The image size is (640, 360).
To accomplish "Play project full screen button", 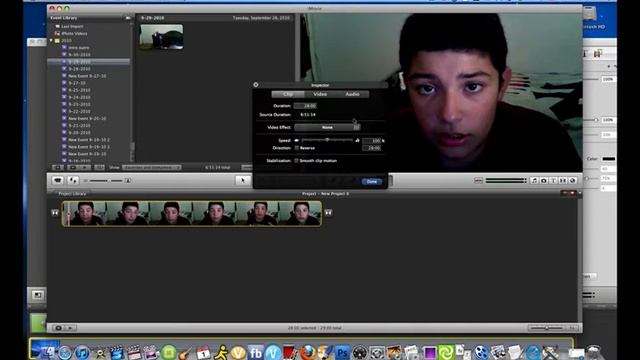I will pos(58,328).
